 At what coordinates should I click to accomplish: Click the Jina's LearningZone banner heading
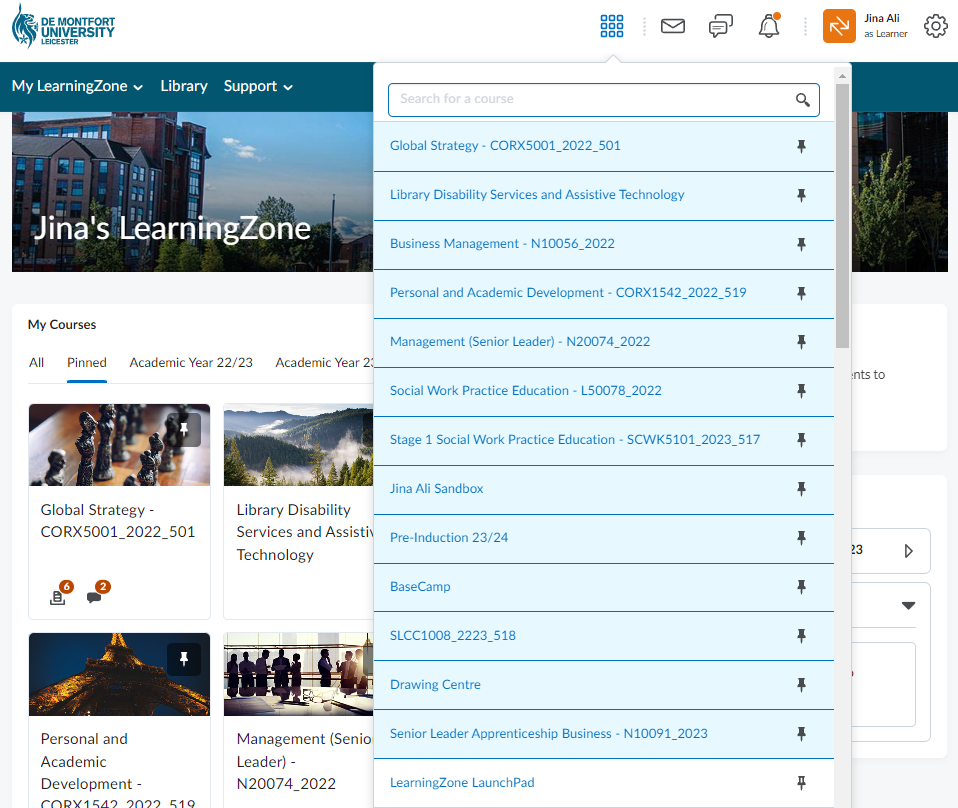click(x=172, y=229)
